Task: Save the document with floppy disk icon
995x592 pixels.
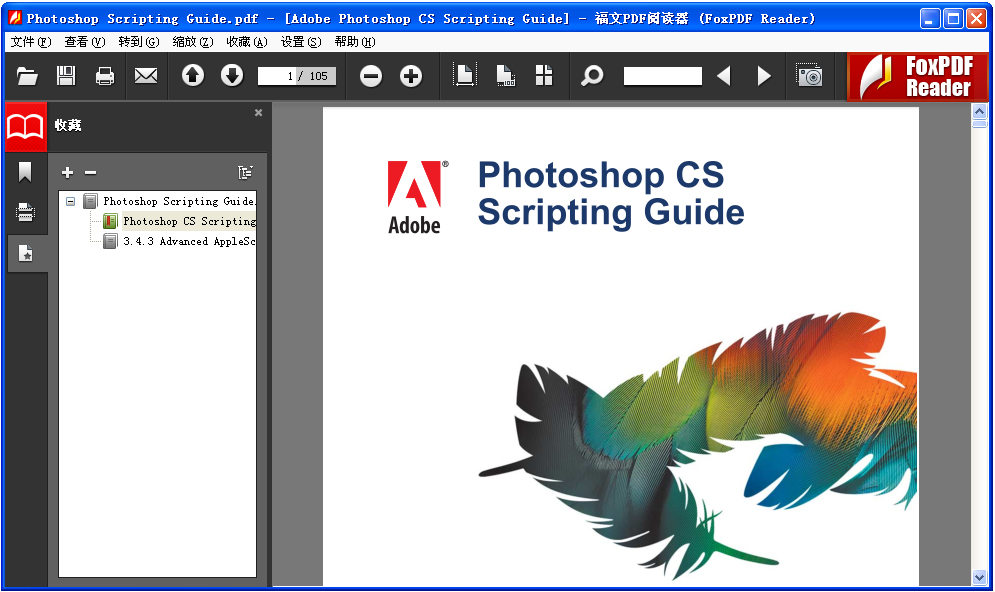Action: pos(65,76)
